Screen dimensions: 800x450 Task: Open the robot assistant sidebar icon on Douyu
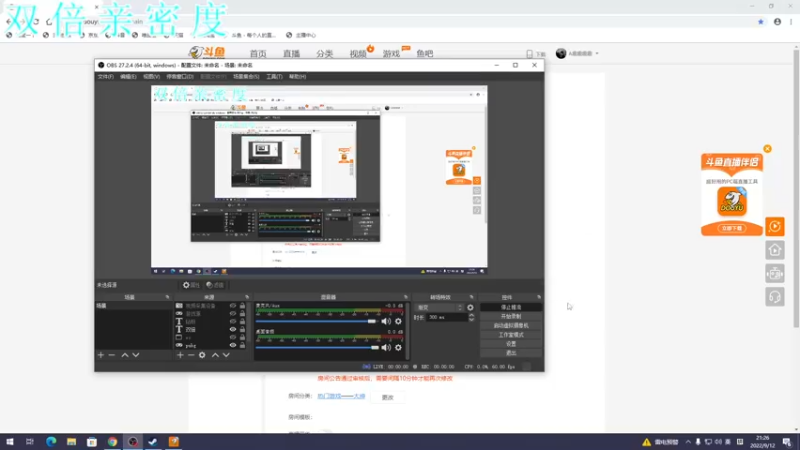(774, 273)
